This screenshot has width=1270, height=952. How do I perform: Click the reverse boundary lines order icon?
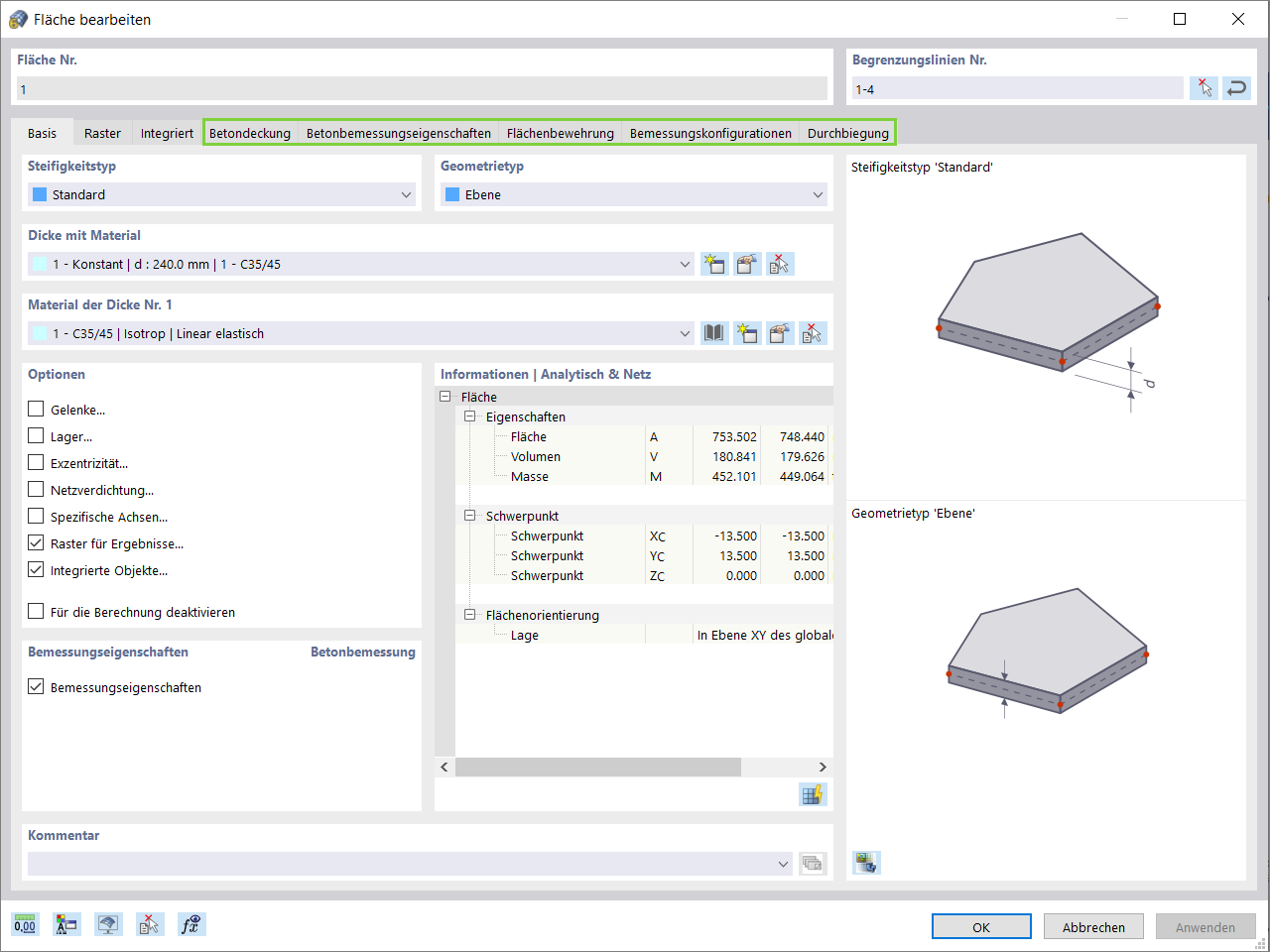click(1236, 88)
